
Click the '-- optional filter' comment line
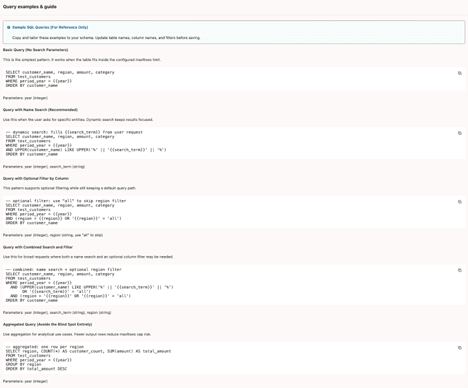pyautogui.click(x=66, y=201)
